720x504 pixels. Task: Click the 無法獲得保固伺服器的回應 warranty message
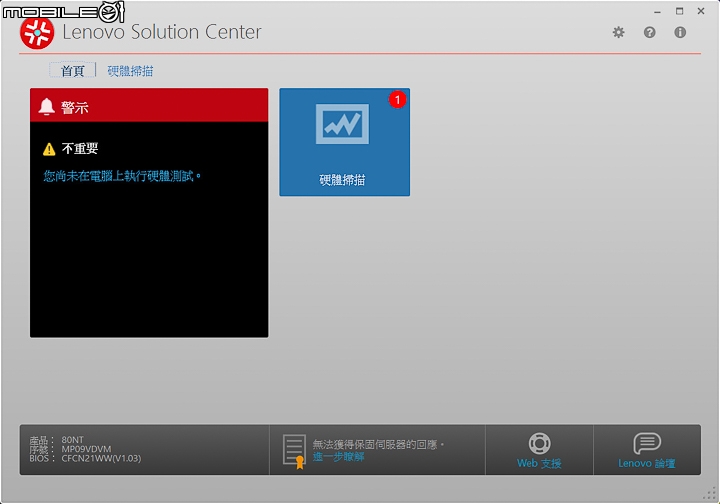pyautogui.click(x=378, y=444)
